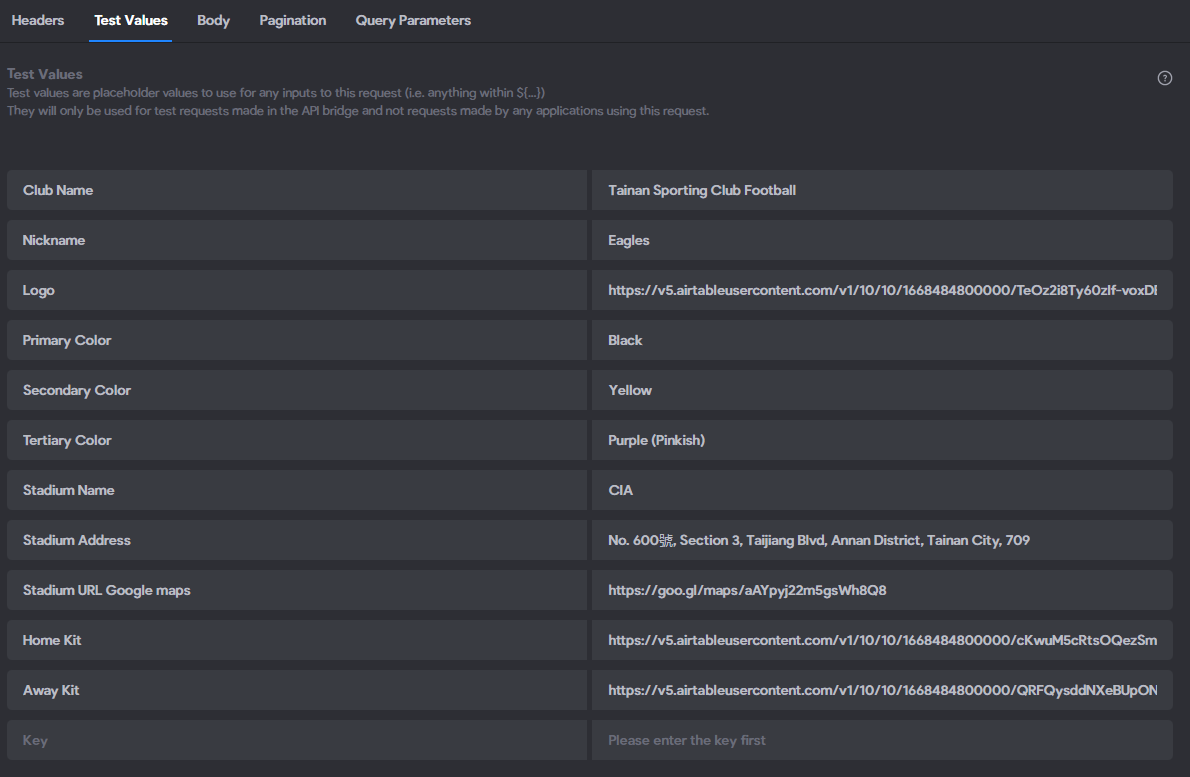Image resolution: width=1190 pixels, height=777 pixels.
Task: Edit the Club Name value field
Action: click(882, 190)
